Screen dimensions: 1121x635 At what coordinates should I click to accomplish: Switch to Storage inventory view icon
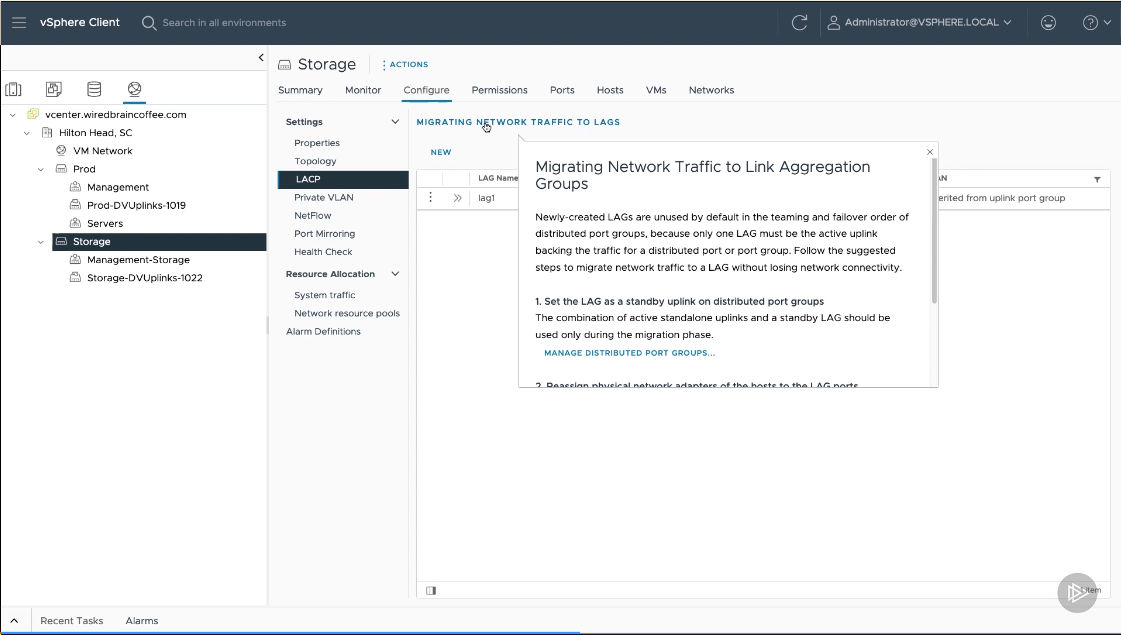[94, 90]
